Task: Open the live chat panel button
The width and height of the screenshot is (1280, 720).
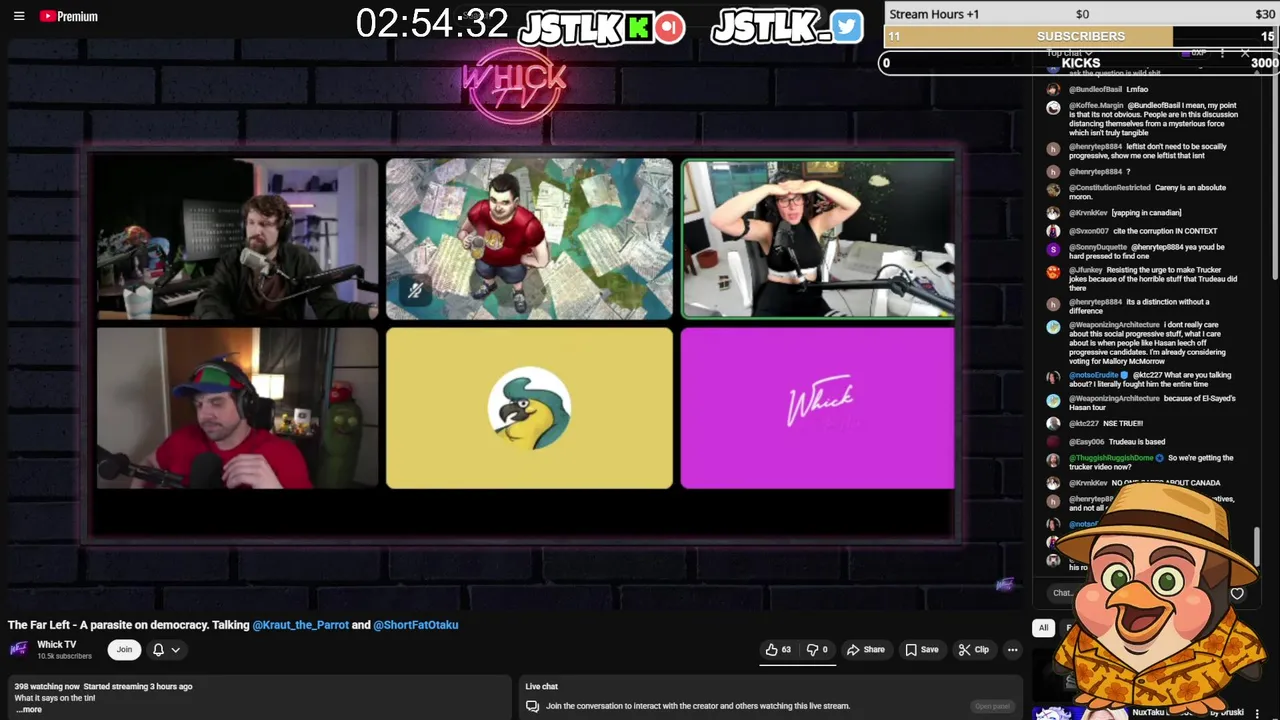Action: point(992,706)
